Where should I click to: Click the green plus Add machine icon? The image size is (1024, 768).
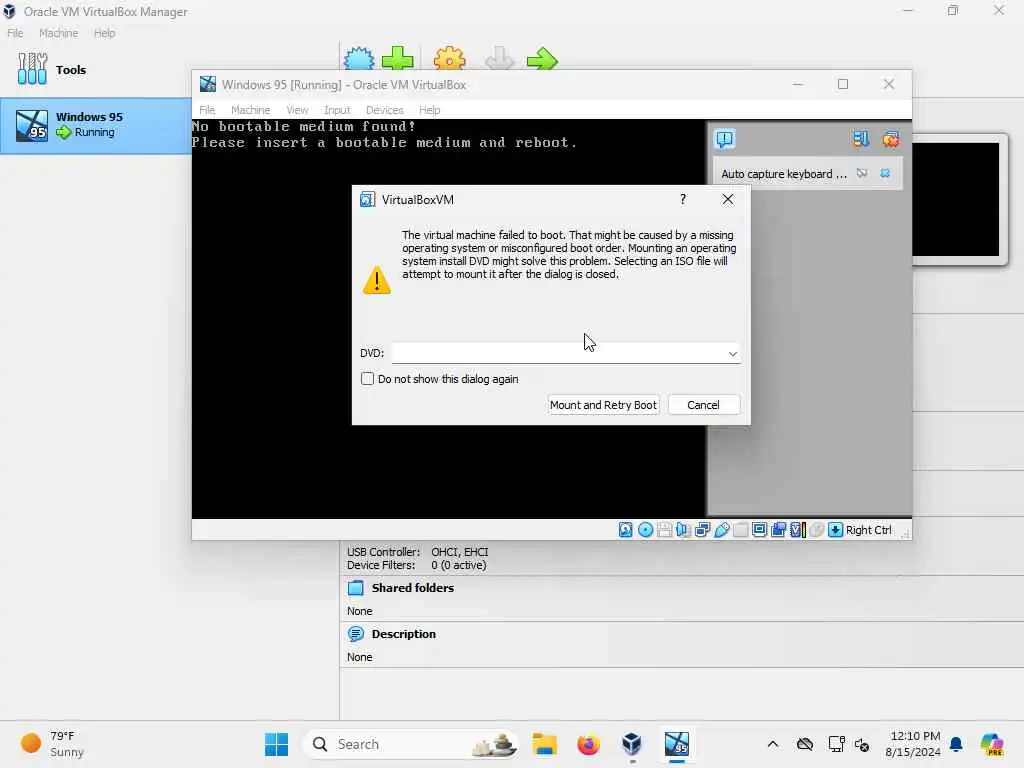pos(397,59)
